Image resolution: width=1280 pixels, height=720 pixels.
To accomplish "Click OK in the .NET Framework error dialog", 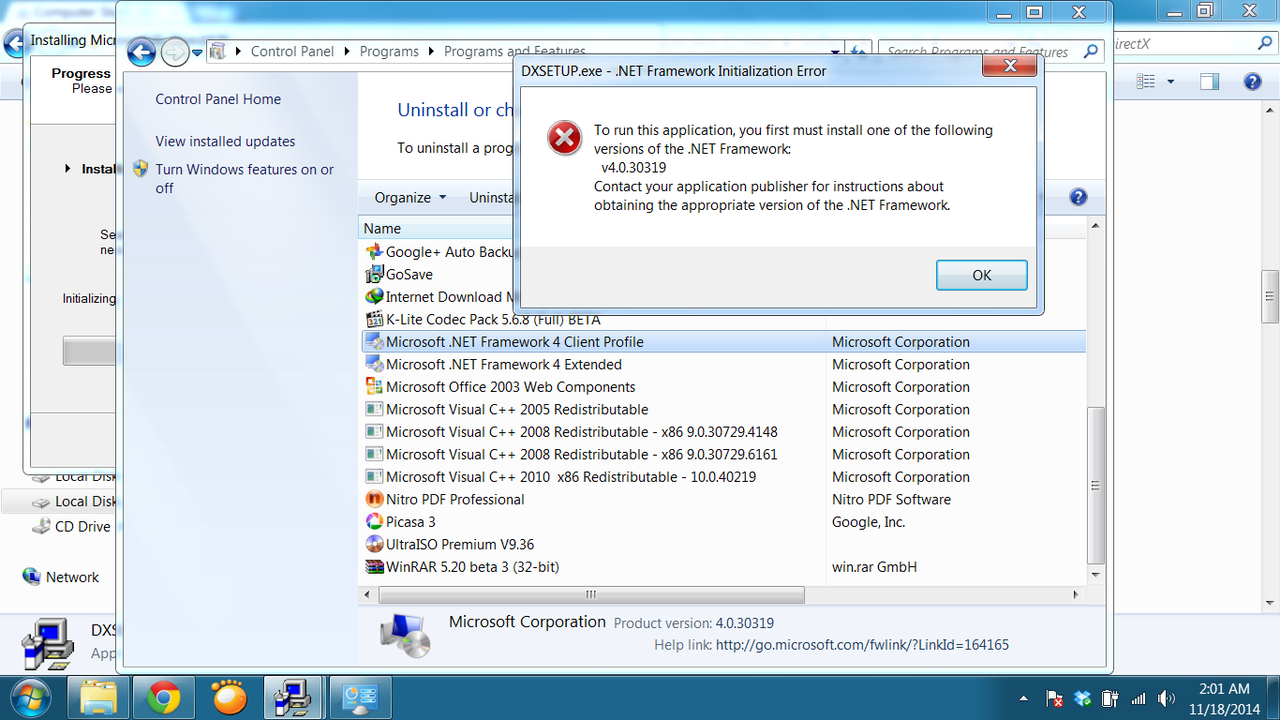I will 981,275.
